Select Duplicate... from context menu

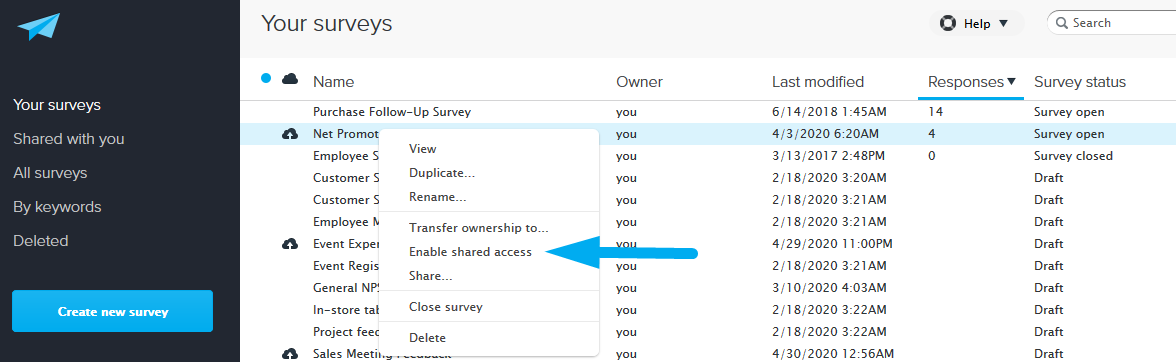point(442,173)
